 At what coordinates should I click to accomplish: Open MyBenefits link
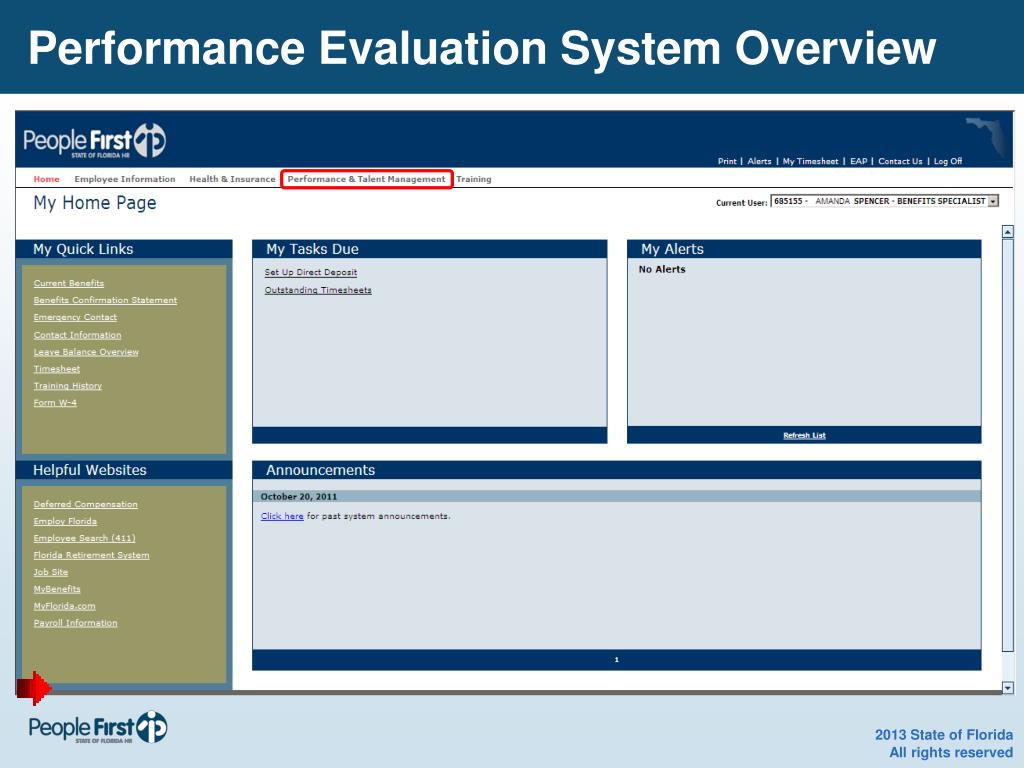(x=57, y=589)
